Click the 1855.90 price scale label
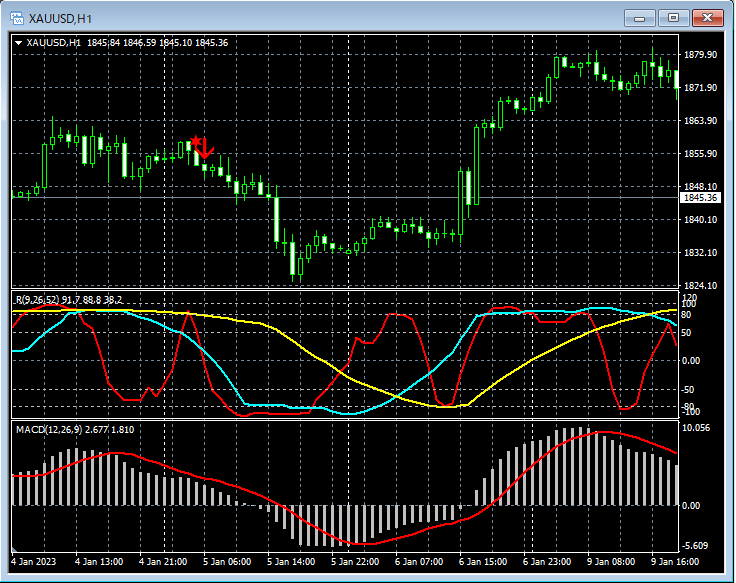The image size is (736, 583). (700, 153)
